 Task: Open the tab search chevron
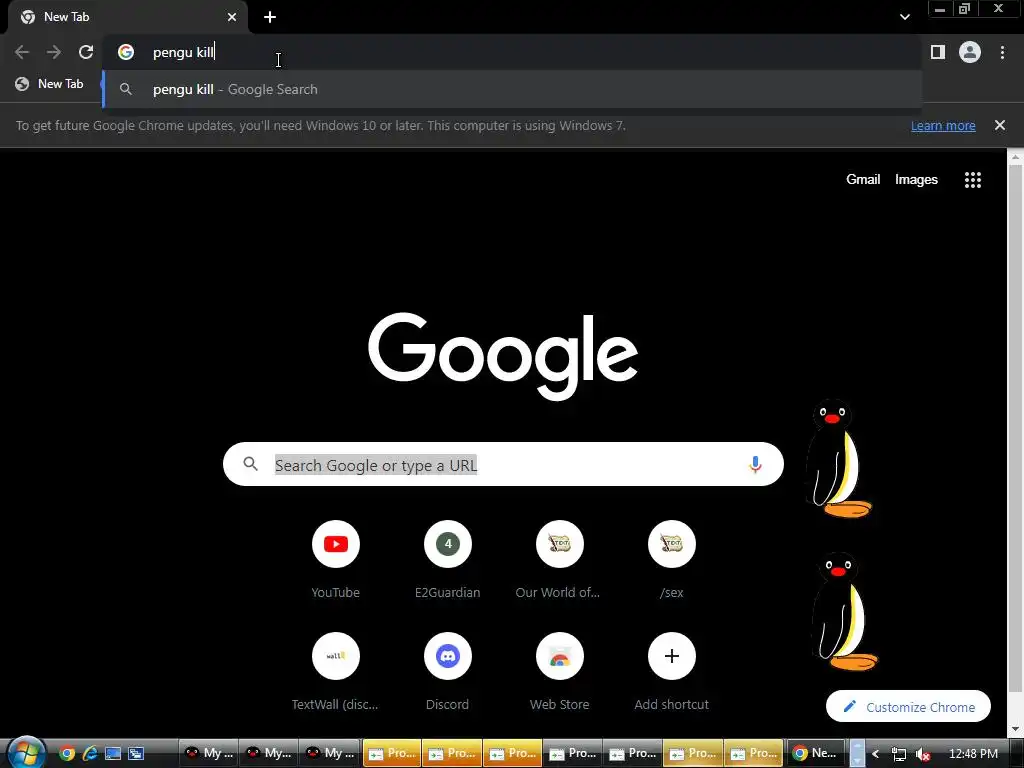coord(905,17)
